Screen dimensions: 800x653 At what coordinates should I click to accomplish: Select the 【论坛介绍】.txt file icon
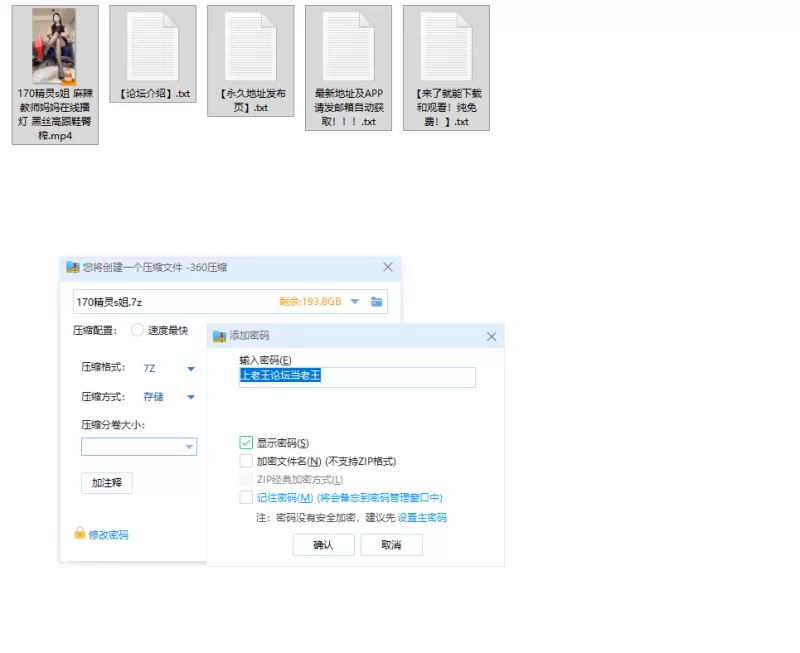(152, 46)
